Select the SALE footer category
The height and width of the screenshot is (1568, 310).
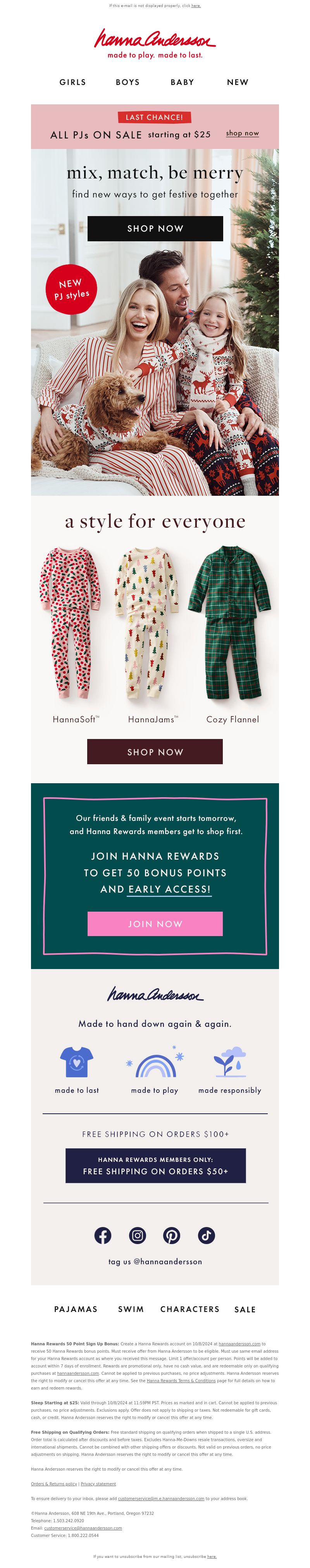(245, 1309)
